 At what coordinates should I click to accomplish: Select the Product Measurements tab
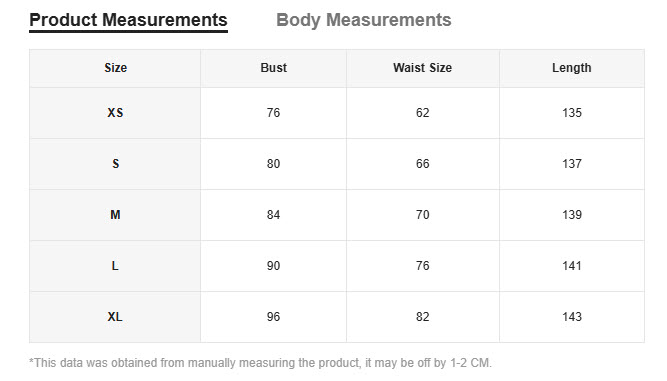(128, 20)
